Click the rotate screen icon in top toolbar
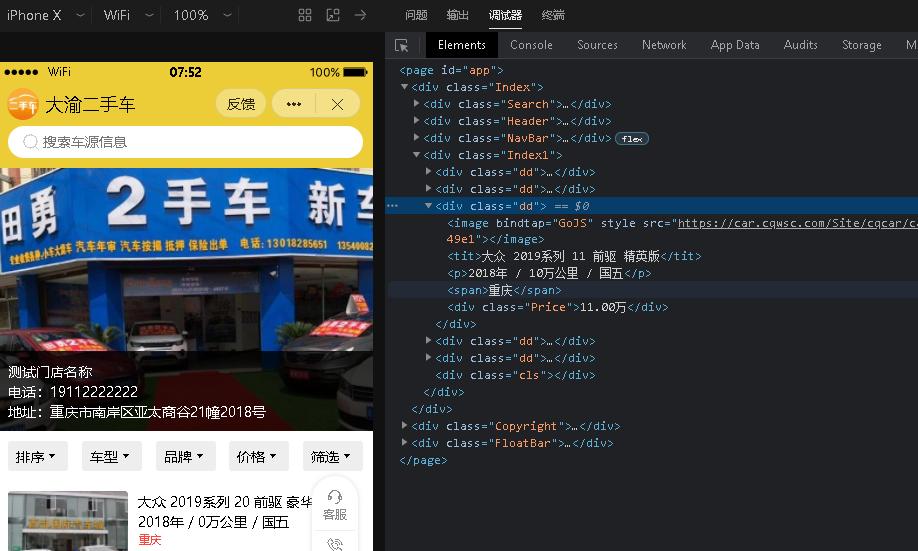This screenshot has width=918, height=551. 333,15
